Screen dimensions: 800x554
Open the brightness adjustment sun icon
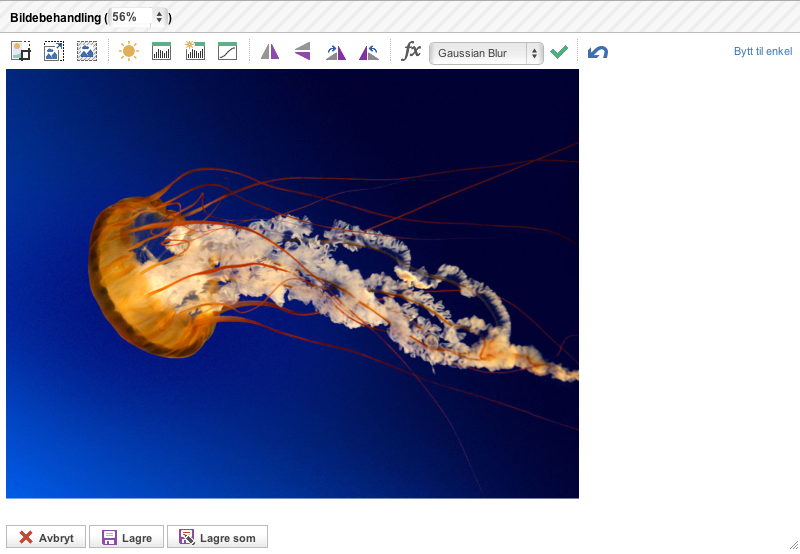(129, 52)
